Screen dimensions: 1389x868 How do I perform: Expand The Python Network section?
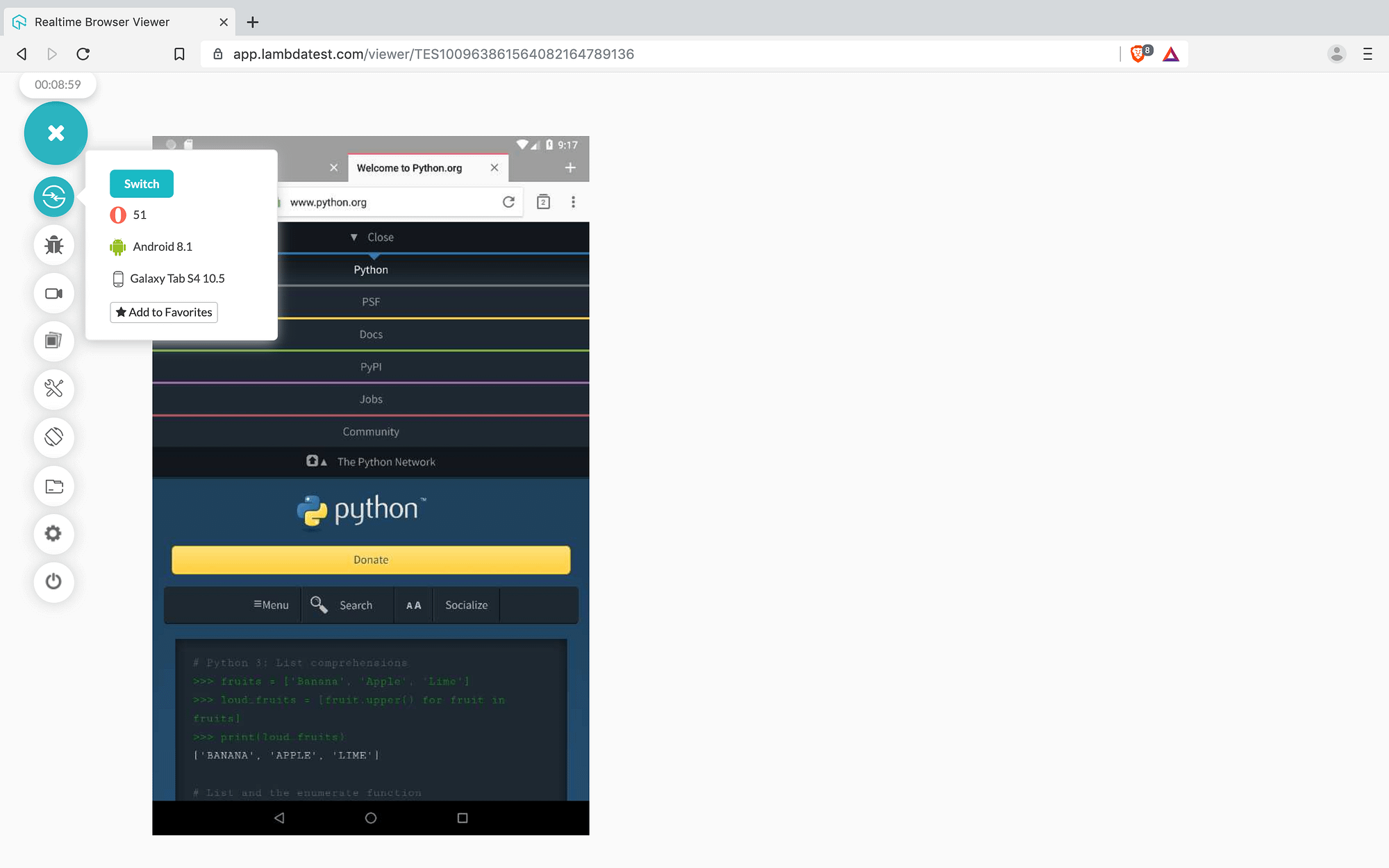pyautogui.click(x=372, y=462)
